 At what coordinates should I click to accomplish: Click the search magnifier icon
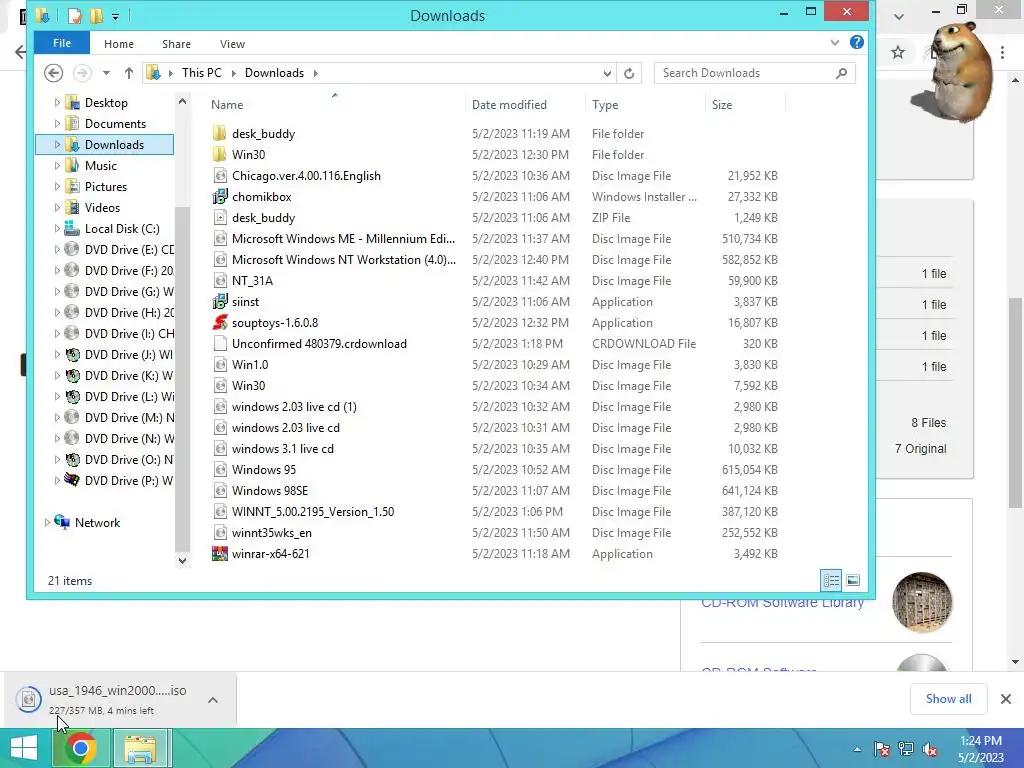[x=841, y=73]
